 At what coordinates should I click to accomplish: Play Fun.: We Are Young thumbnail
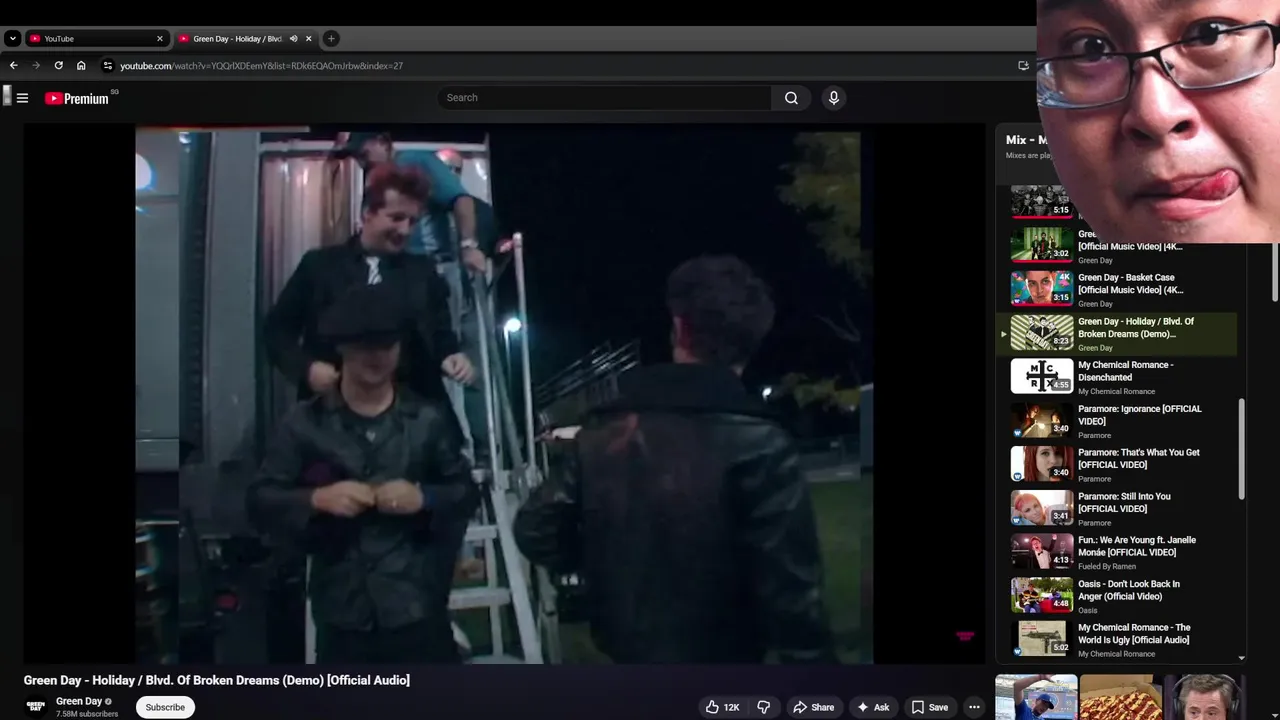pos(1042,551)
